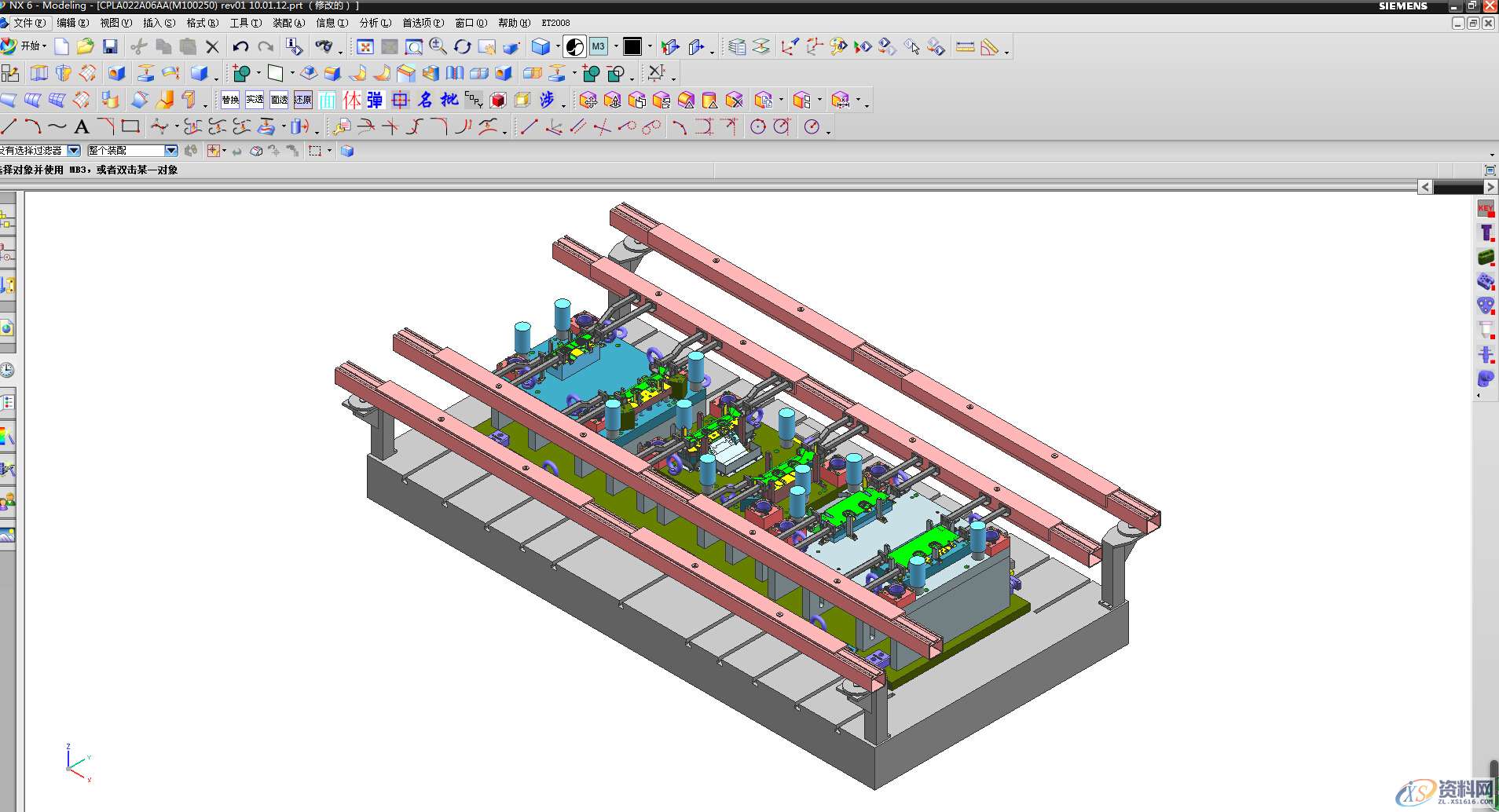The image size is (1499, 812).
Task: Click the Undo arrow icon
Action: [x=240, y=47]
